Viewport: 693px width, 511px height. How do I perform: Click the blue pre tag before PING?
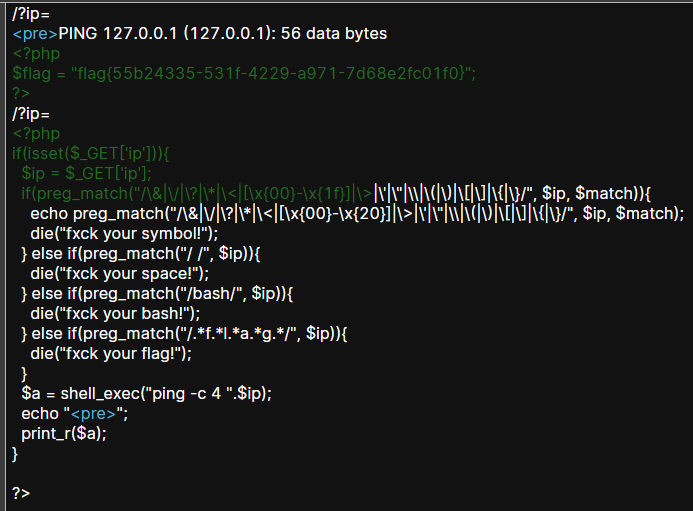[35, 34]
